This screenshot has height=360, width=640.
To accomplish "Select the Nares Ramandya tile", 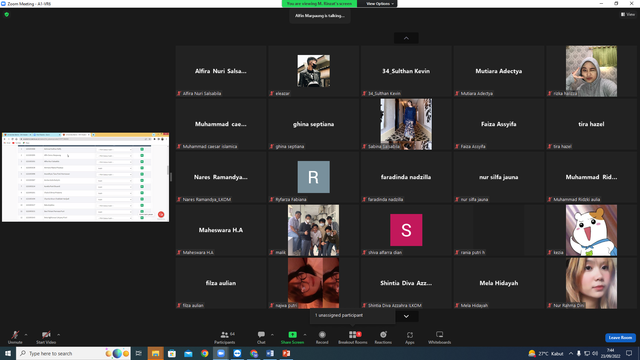I will coord(221,177).
